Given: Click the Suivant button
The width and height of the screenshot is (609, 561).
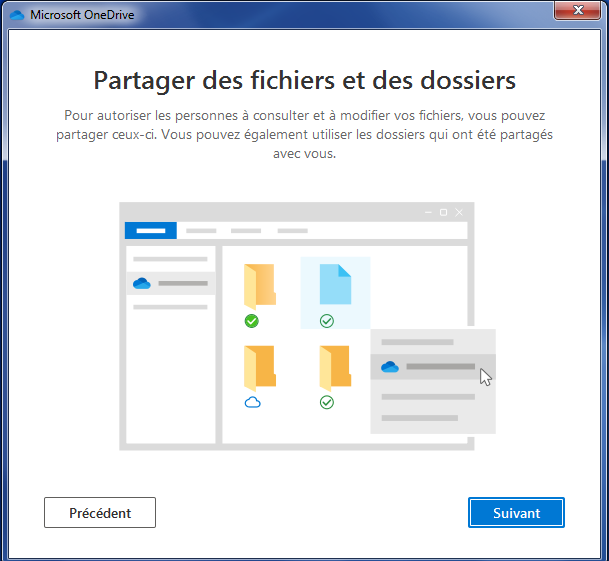Looking at the screenshot, I should click(516, 512).
